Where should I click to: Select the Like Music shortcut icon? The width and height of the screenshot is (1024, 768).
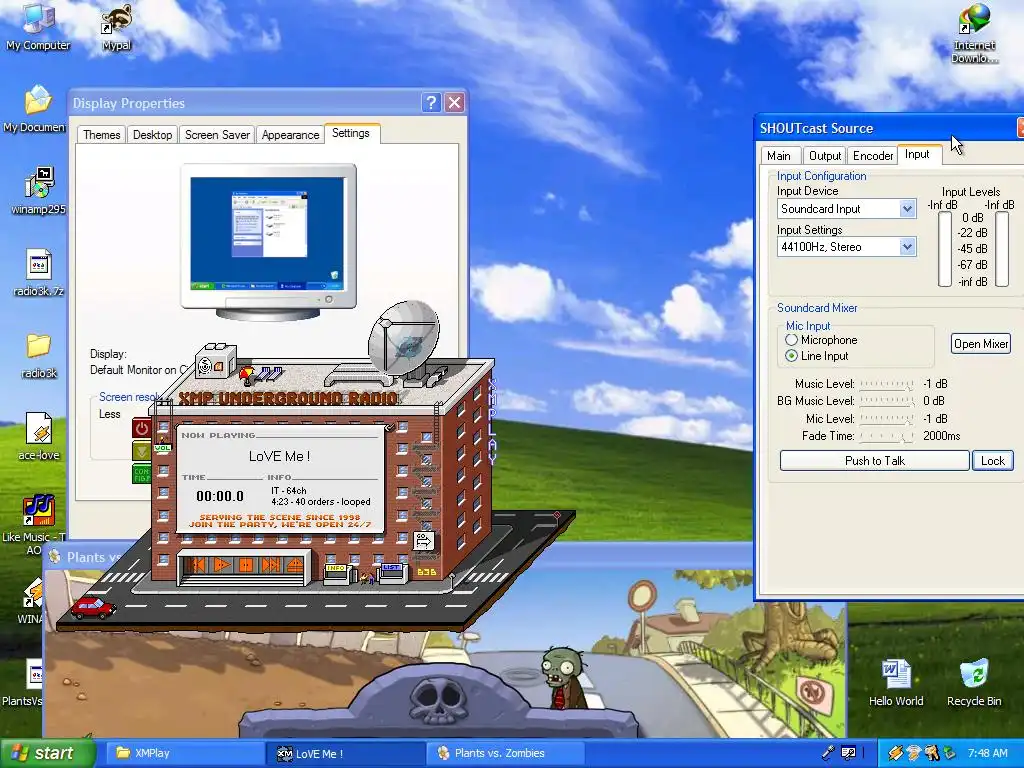[36, 525]
